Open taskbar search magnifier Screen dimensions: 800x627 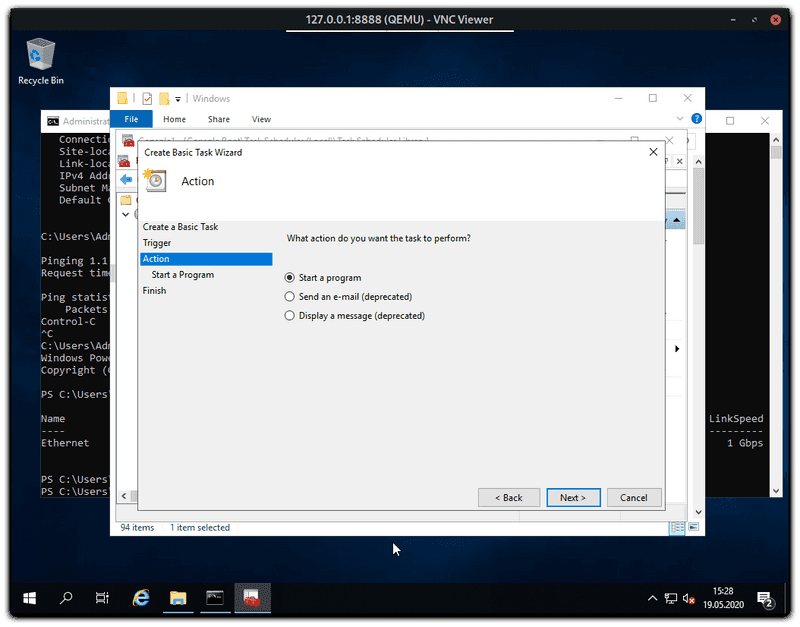66,598
